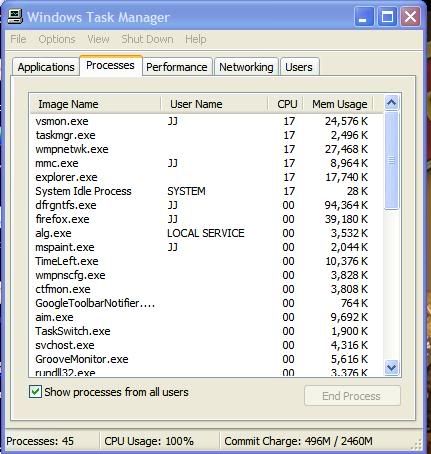The height and width of the screenshot is (454, 431).
Task: Click the scrollbar up arrow
Action: [391, 103]
